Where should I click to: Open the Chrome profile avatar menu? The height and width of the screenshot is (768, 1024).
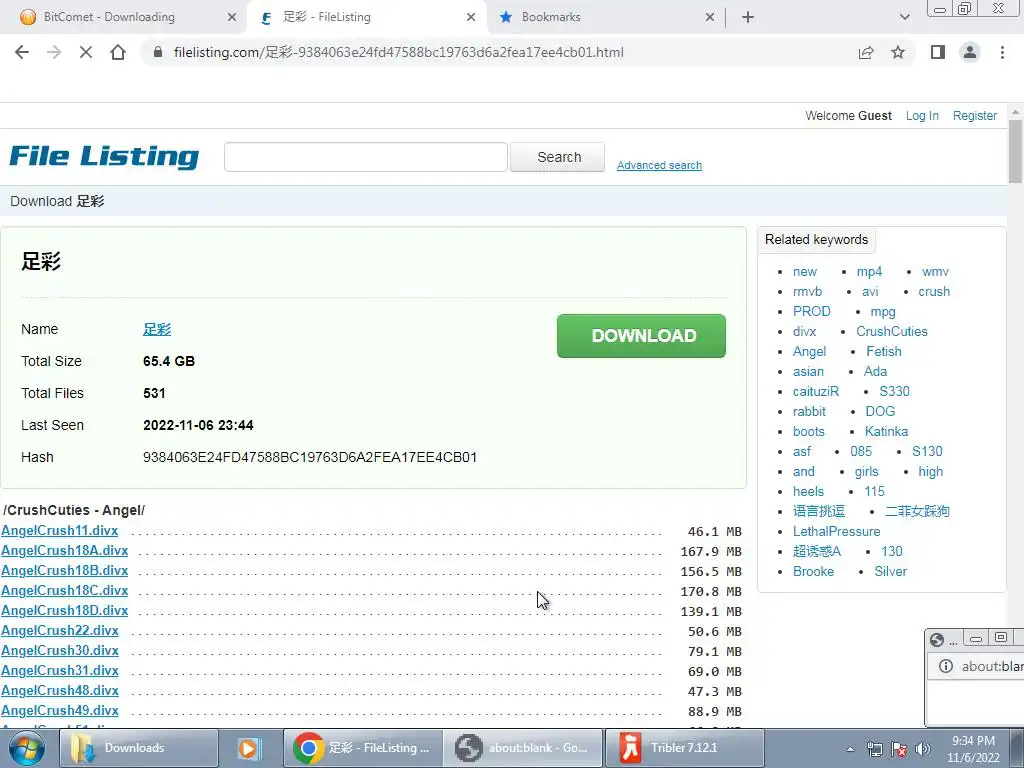(970, 52)
